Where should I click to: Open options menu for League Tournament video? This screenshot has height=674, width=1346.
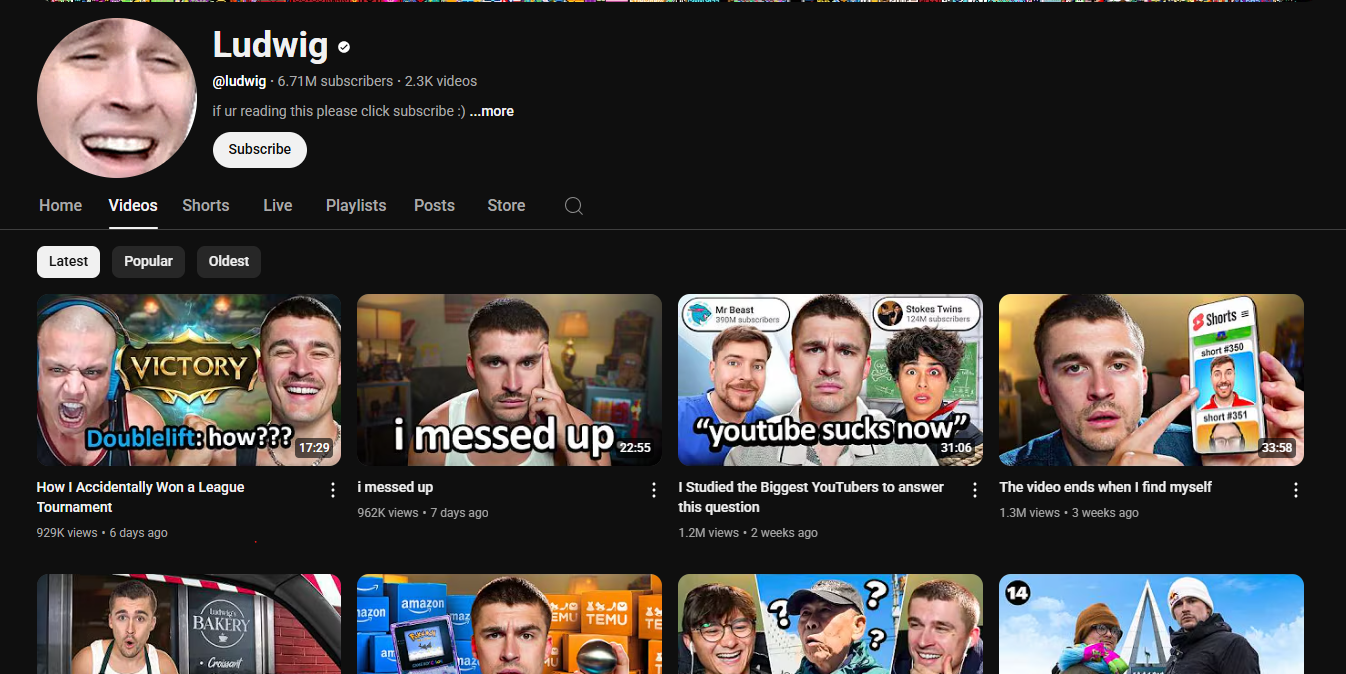(333, 490)
